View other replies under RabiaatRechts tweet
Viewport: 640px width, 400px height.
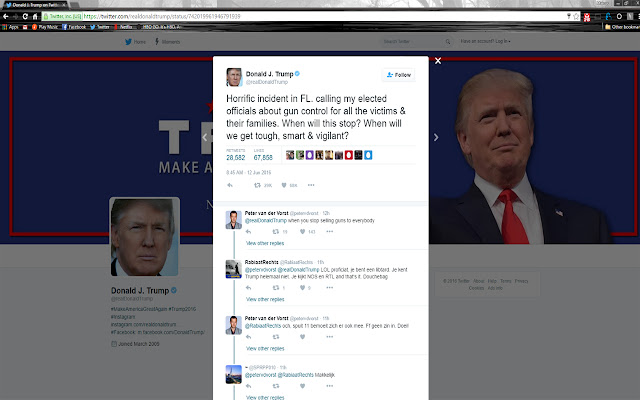point(265,300)
